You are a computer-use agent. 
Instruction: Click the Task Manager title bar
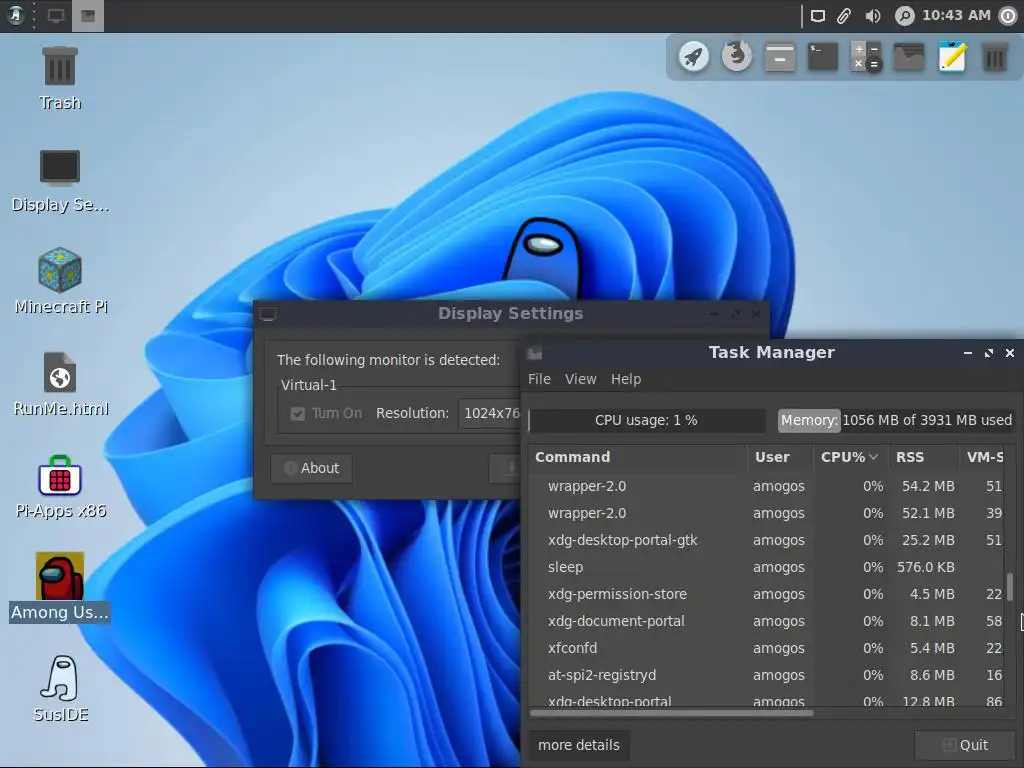click(772, 353)
